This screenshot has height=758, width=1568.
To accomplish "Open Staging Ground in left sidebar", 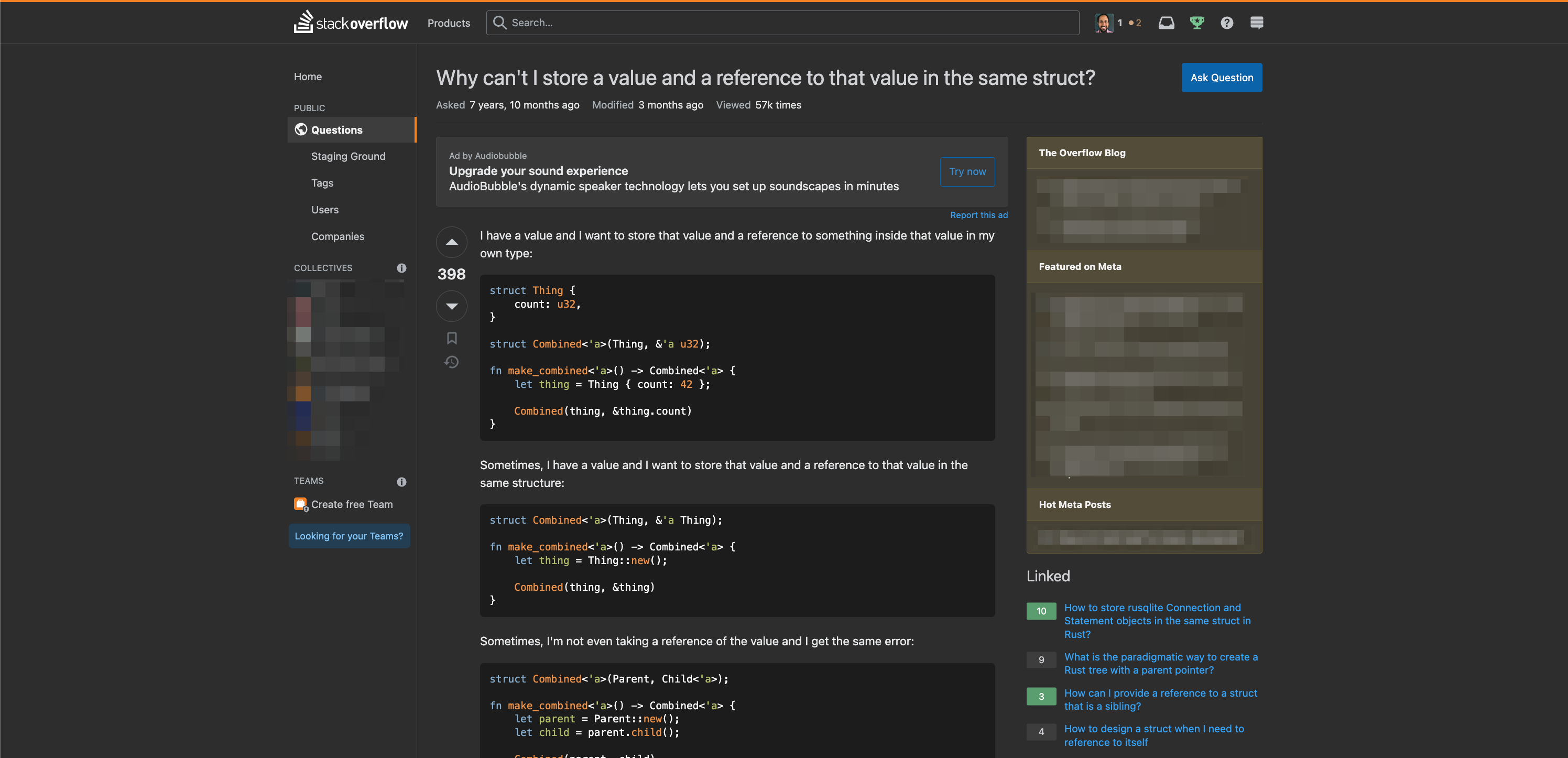I will click(x=348, y=156).
